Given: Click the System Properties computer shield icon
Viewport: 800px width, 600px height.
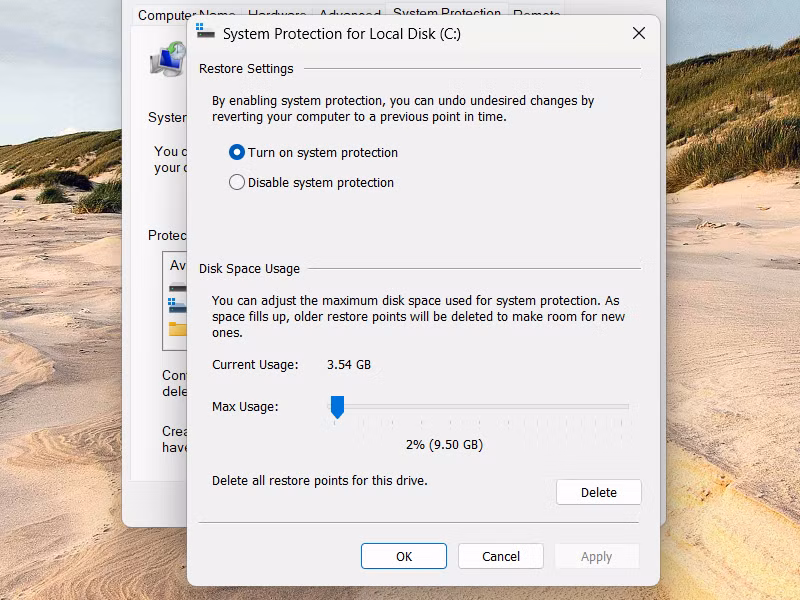Looking at the screenshot, I should (166, 62).
